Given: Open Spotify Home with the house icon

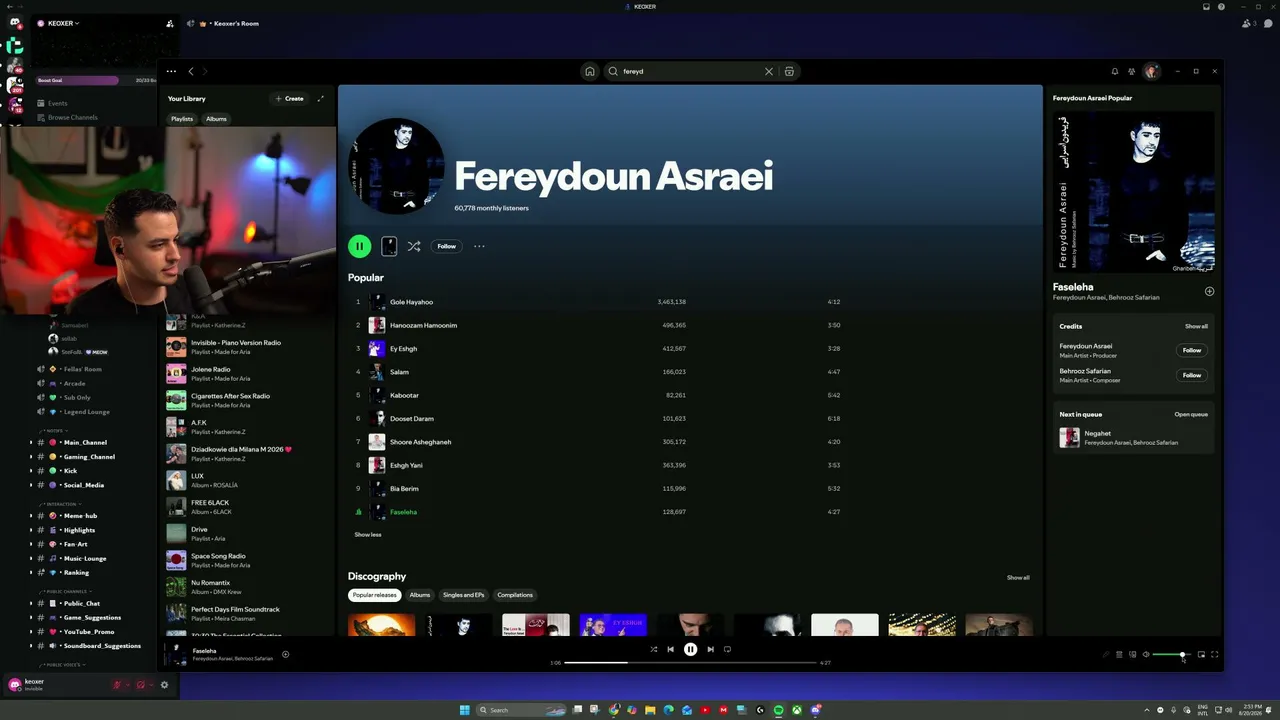Looking at the screenshot, I should tap(590, 71).
